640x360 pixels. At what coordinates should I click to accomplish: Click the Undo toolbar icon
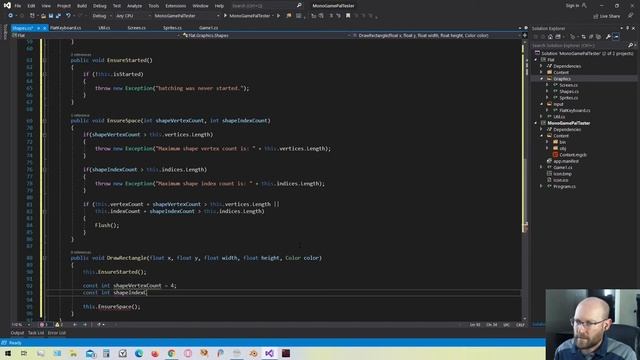point(68,16)
